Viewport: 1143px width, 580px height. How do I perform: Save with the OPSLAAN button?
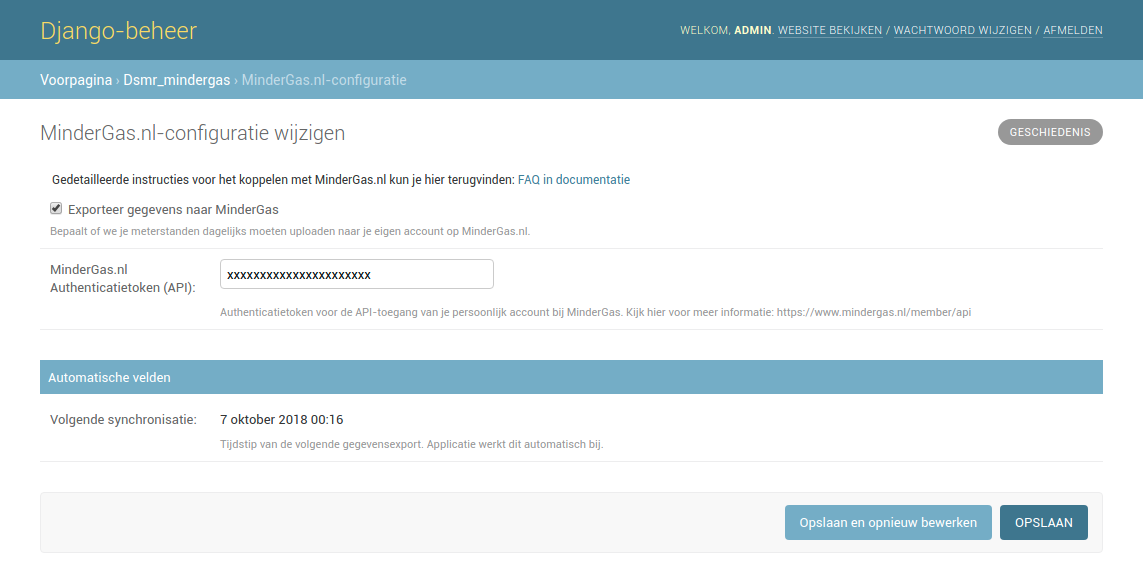(x=1043, y=522)
